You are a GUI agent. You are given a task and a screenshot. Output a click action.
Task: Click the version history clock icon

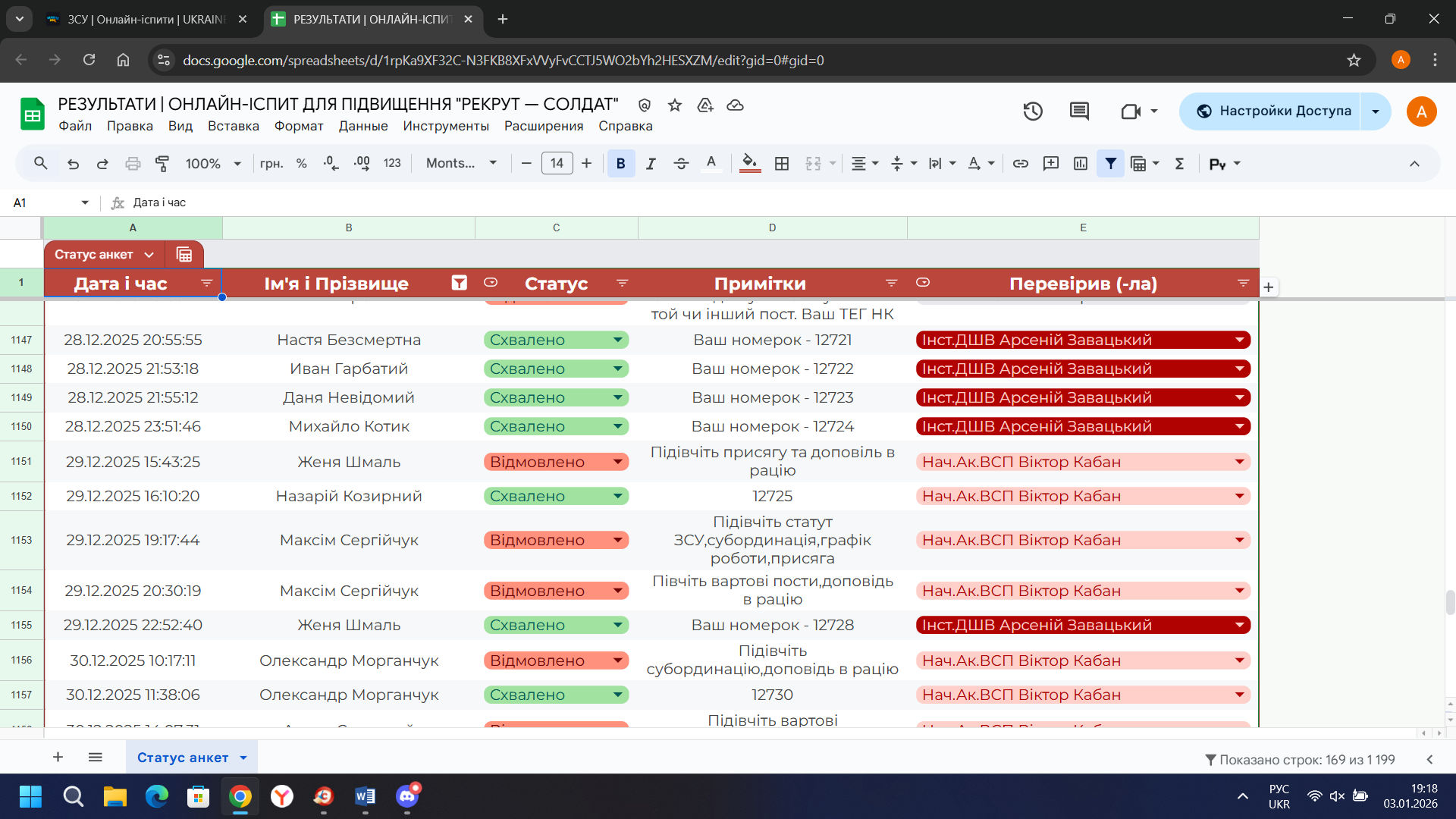[1032, 111]
